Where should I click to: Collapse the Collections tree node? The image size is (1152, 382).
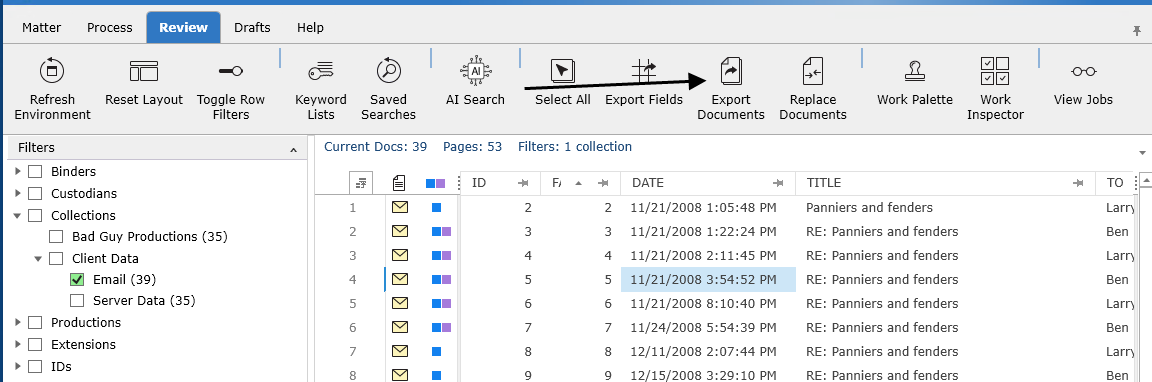click(x=18, y=215)
